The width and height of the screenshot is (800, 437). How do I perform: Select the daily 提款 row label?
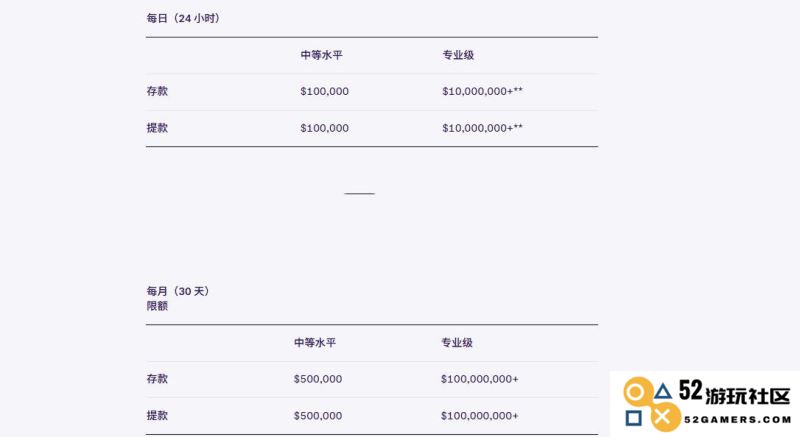157,128
